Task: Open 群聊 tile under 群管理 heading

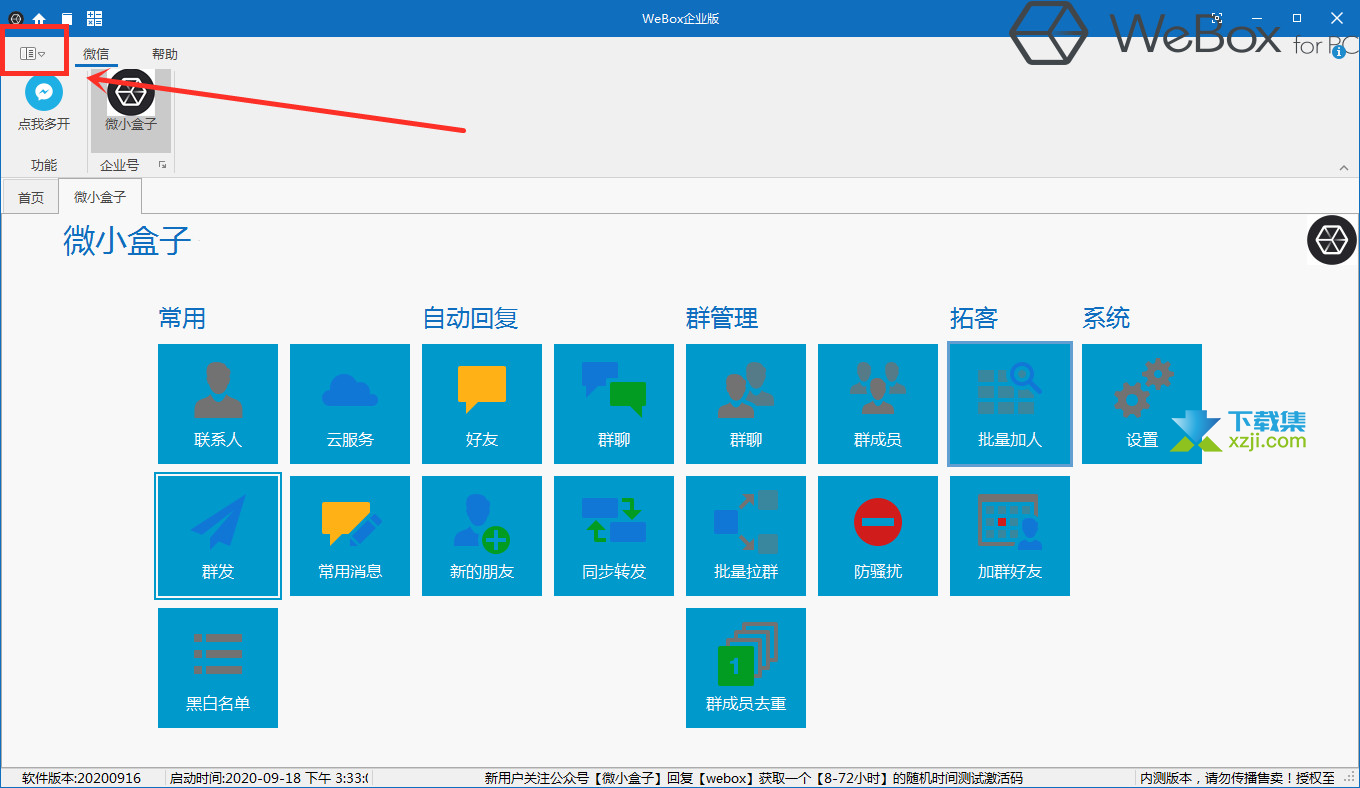Action: (x=746, y=404)
